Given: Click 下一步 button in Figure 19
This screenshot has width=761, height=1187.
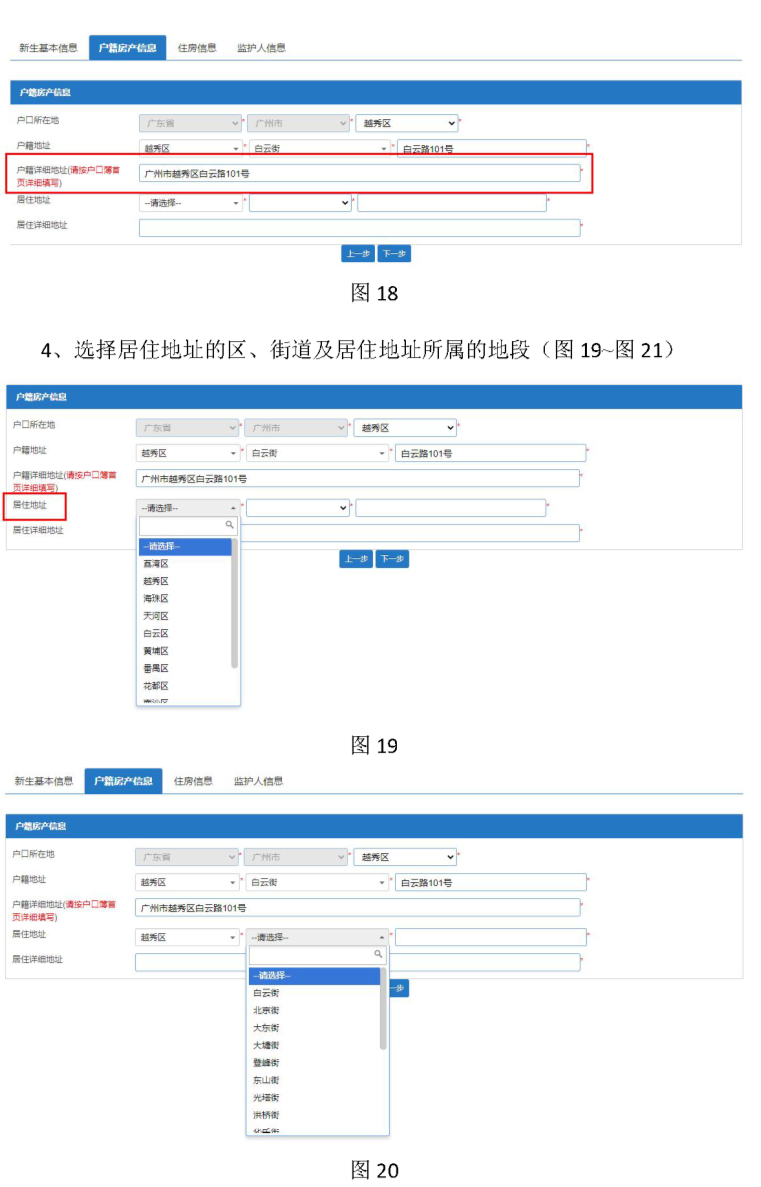Looking at the screenshot, I should point(392,559).
